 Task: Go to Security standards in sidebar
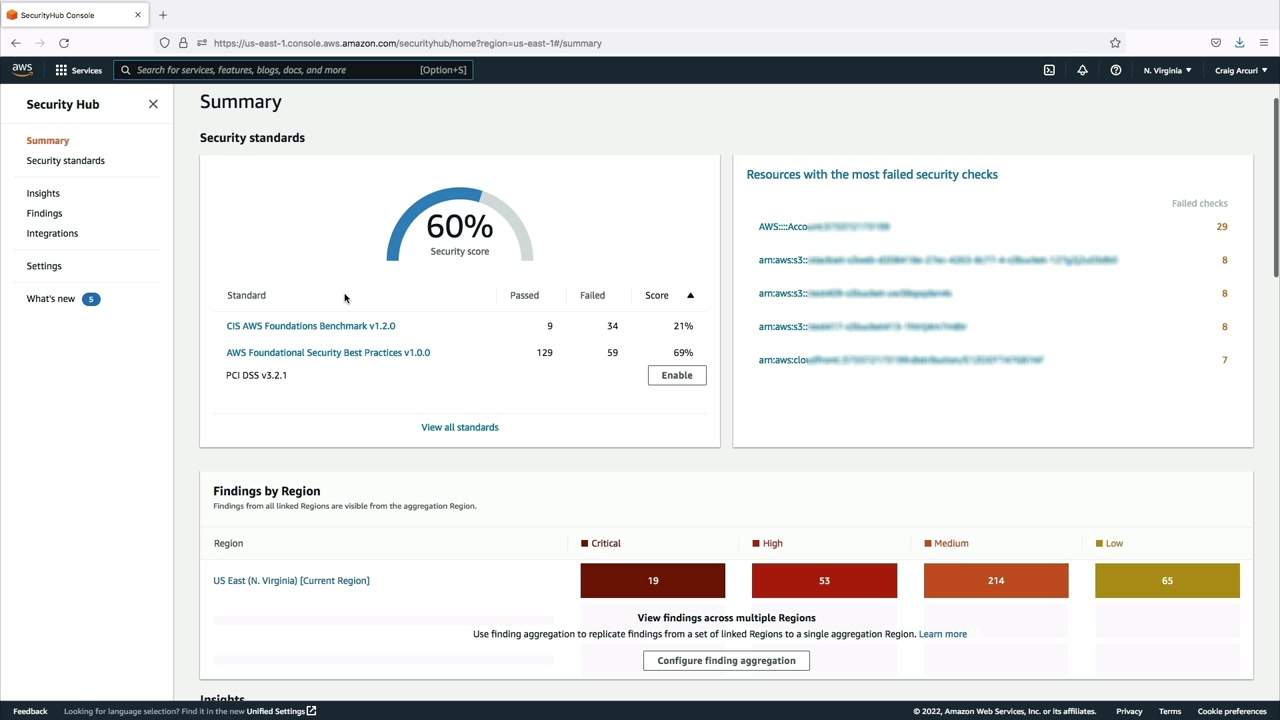coord(66,161)
